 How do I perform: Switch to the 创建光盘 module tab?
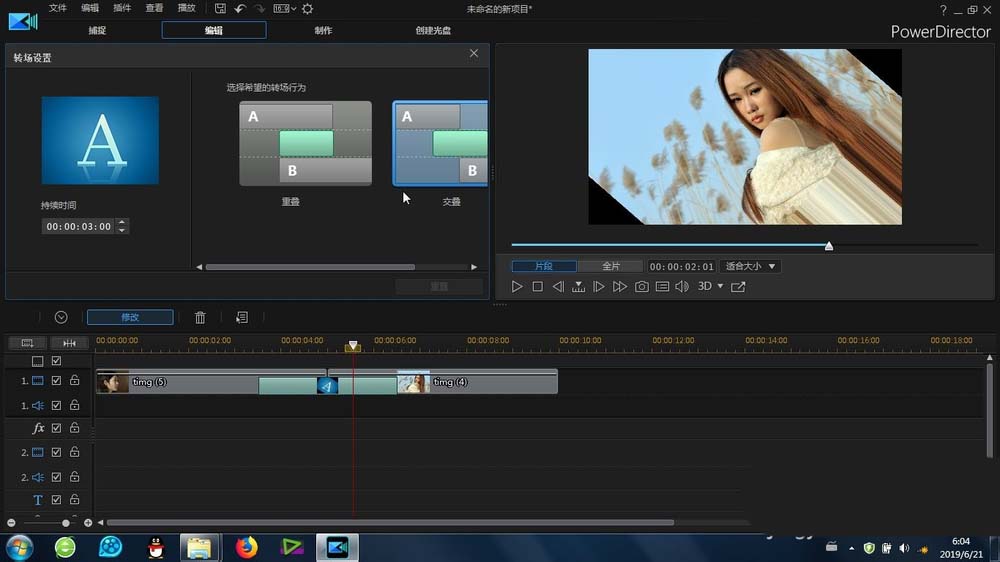[433, 30]
